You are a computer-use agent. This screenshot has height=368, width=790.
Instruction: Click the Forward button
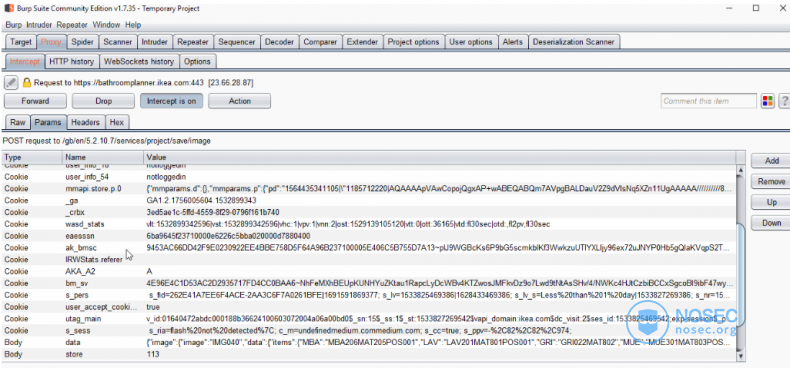pos(35,101)
